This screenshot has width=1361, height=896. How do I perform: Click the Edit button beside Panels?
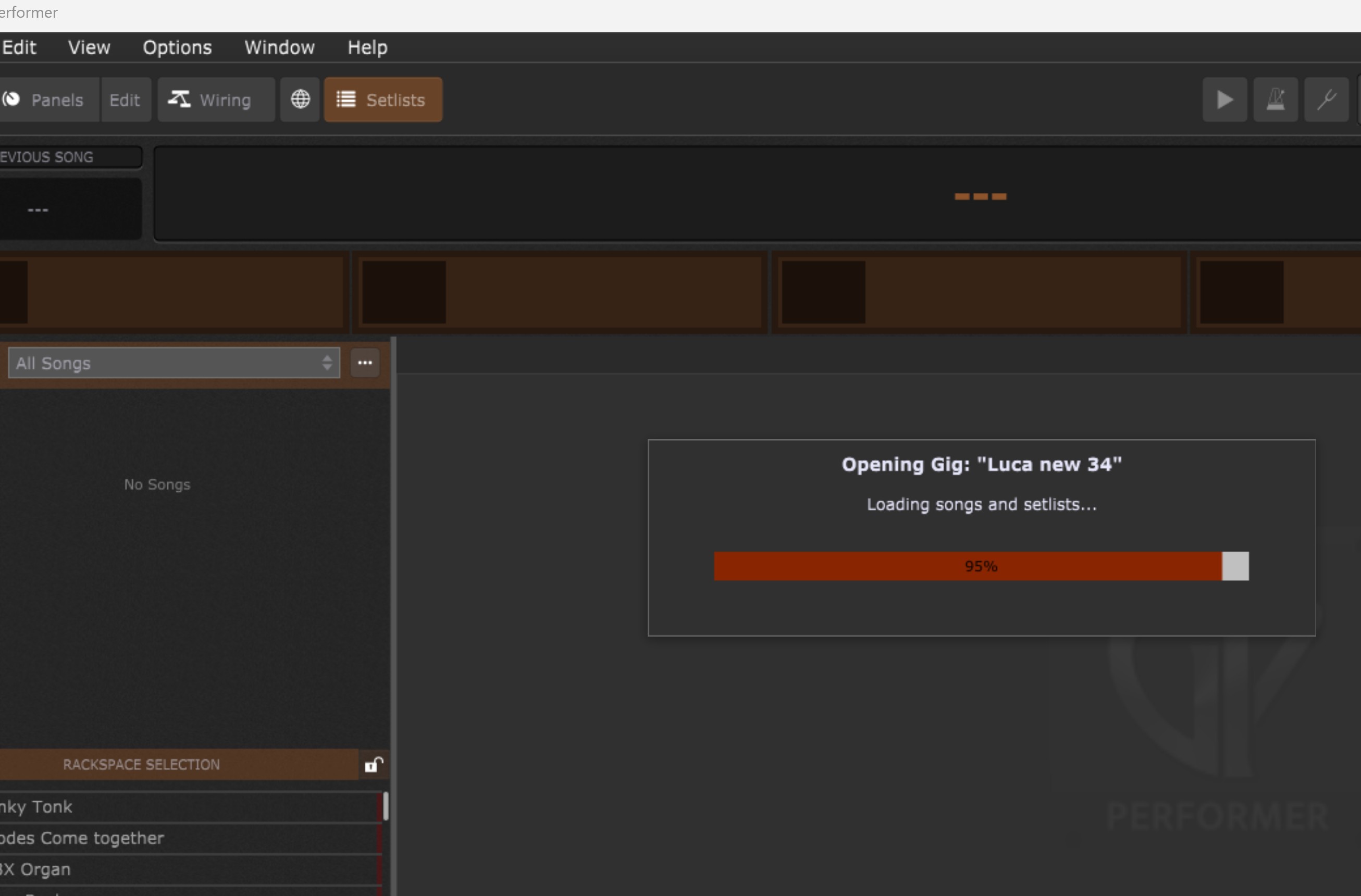point(125,100)
